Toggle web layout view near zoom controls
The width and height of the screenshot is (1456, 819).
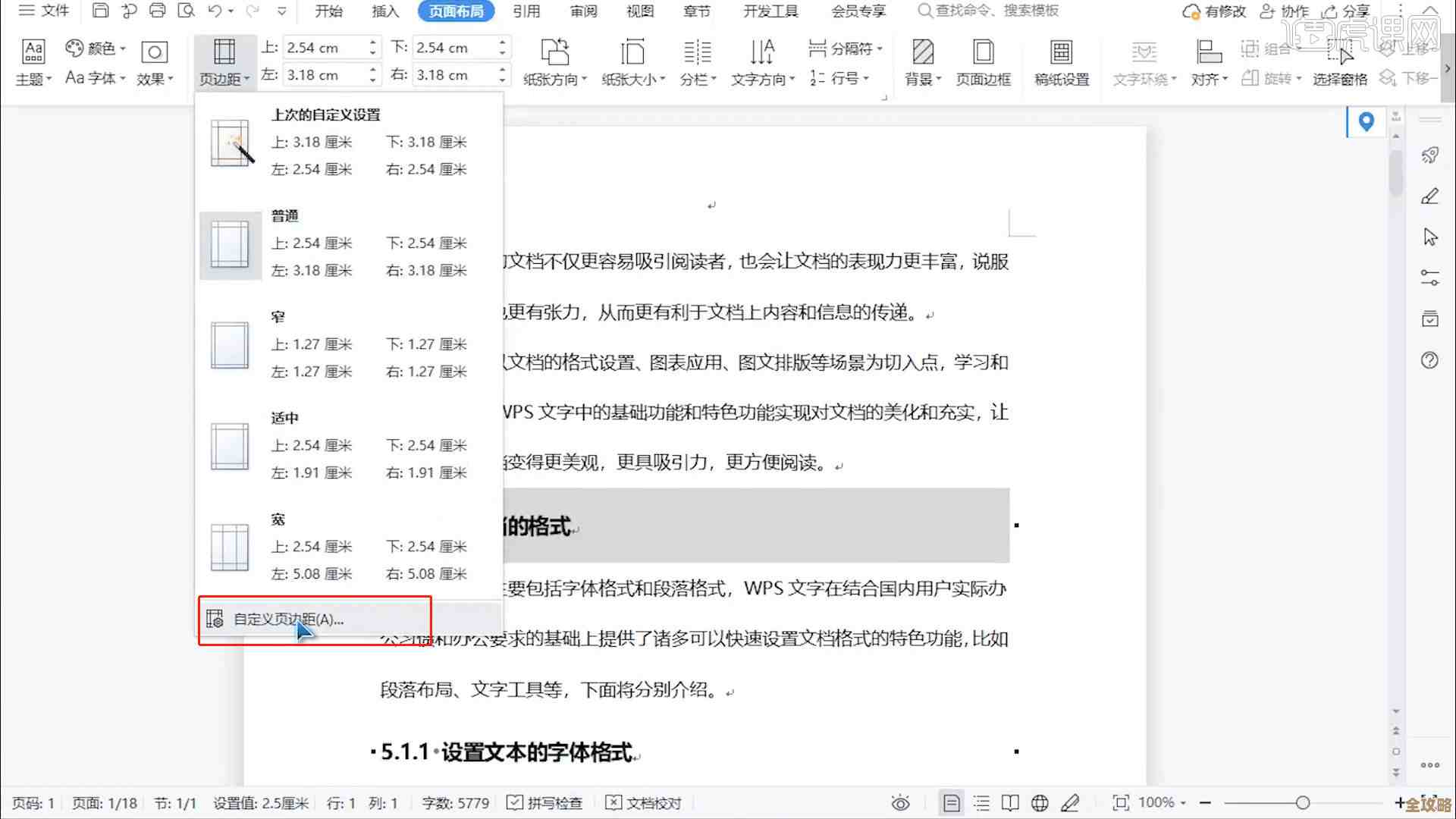pyautogui.click(x=1039, y=802)
